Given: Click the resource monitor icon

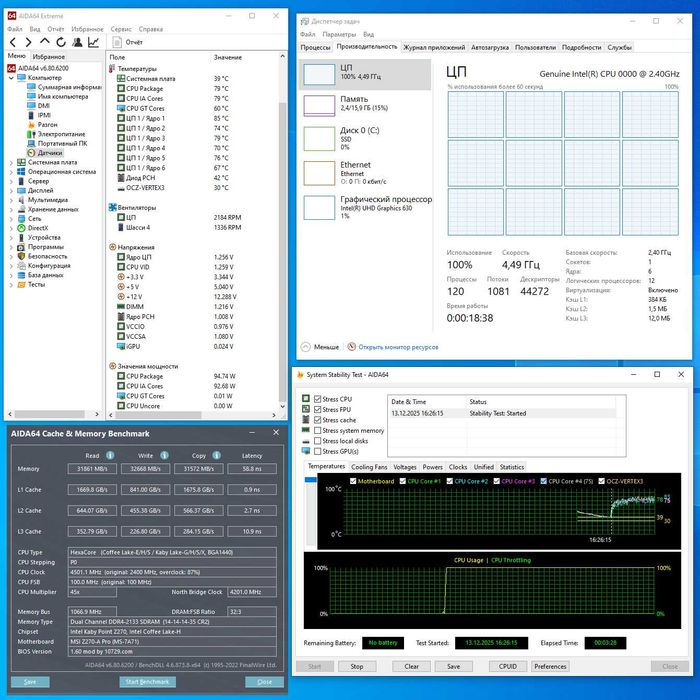Looking at the screenshot, I should pyautogui.click(x=352, y=346).
